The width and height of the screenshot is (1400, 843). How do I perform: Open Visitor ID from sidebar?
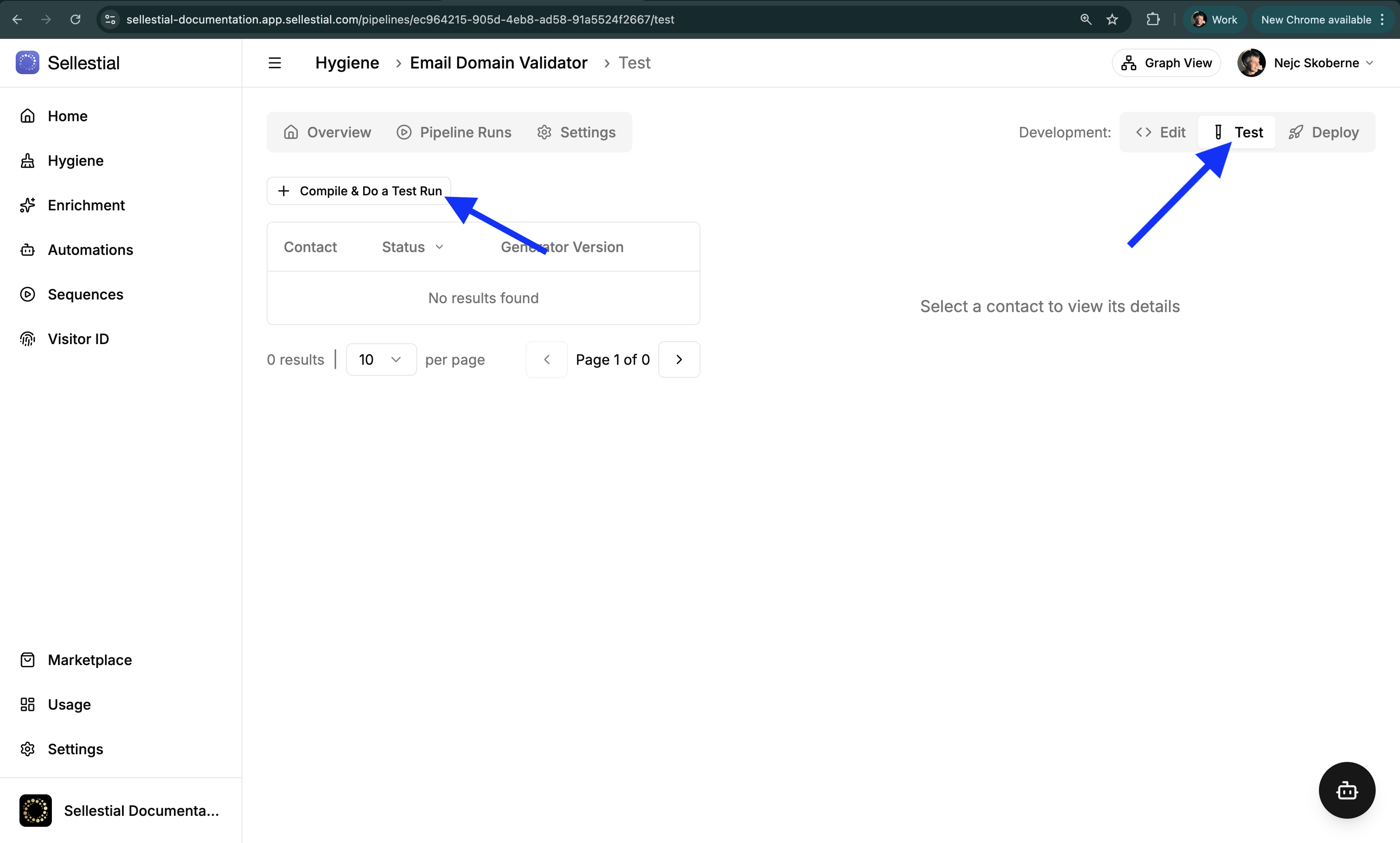78,339
